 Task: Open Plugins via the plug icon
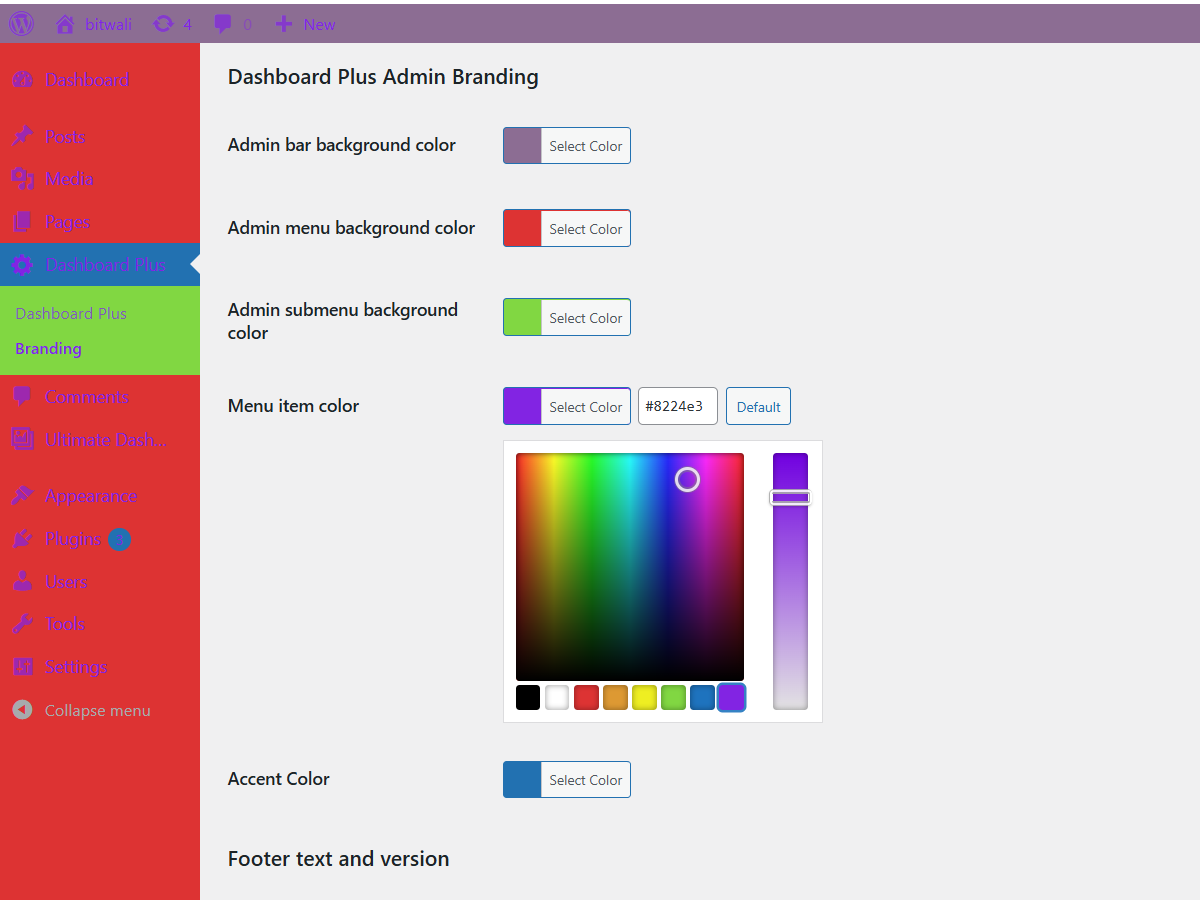tap(23, 539)
